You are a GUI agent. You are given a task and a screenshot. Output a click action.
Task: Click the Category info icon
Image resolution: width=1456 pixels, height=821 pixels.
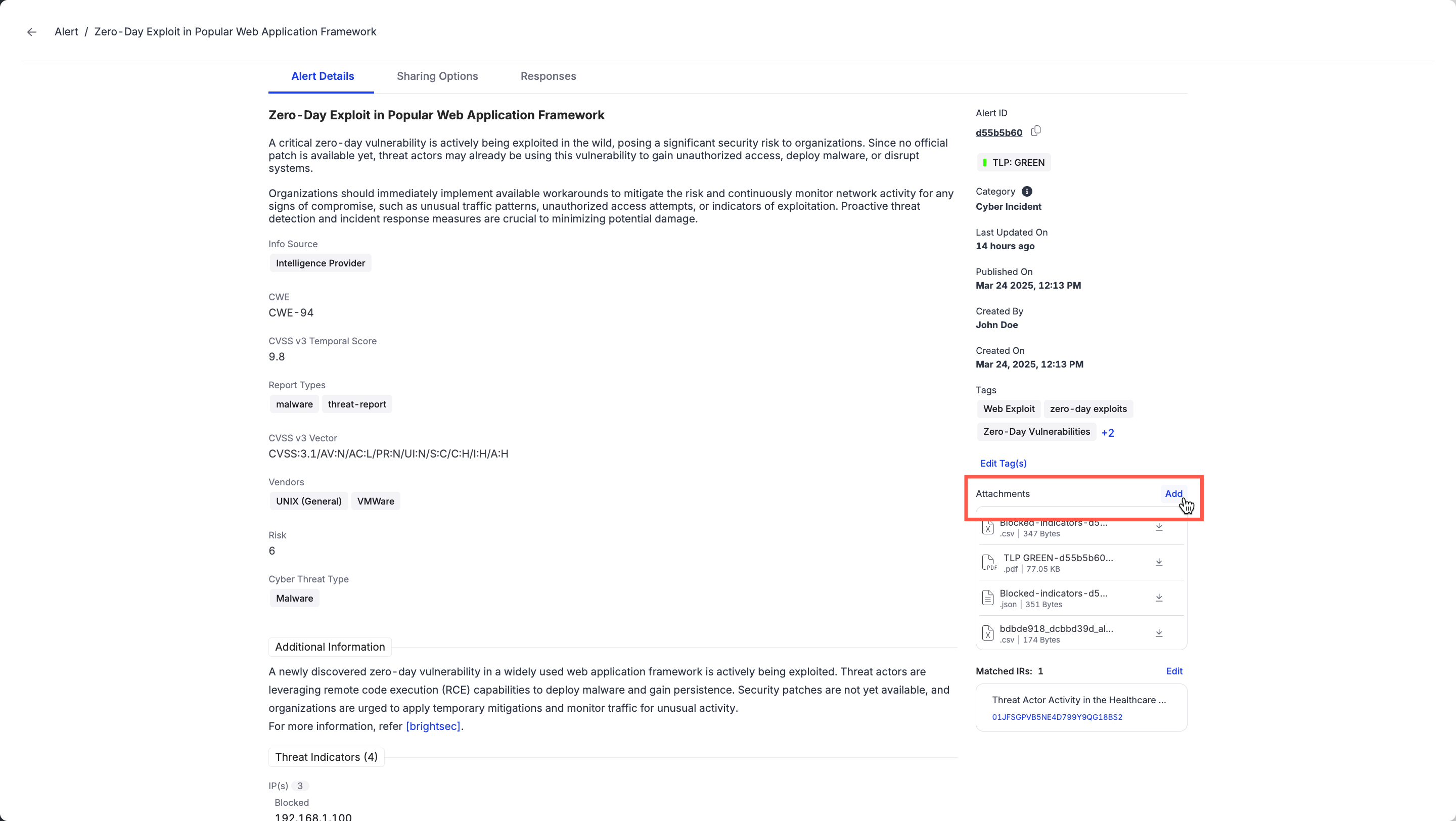tap(1026, 192)
